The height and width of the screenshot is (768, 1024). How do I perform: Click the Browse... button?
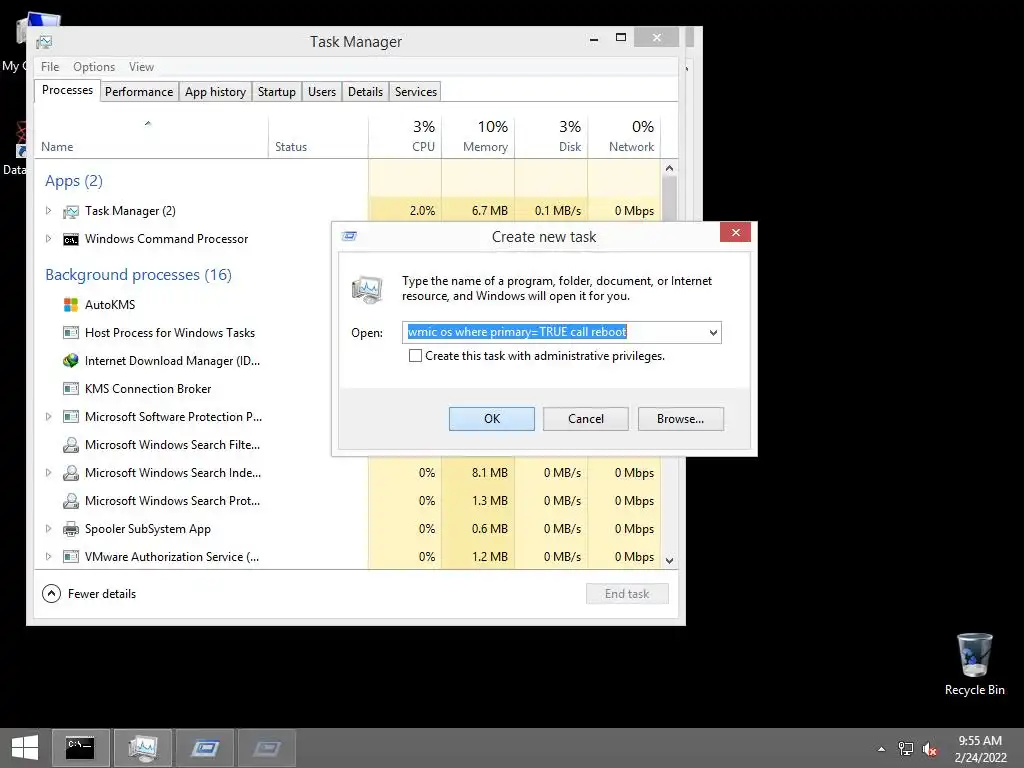click(x=680, y=419)
